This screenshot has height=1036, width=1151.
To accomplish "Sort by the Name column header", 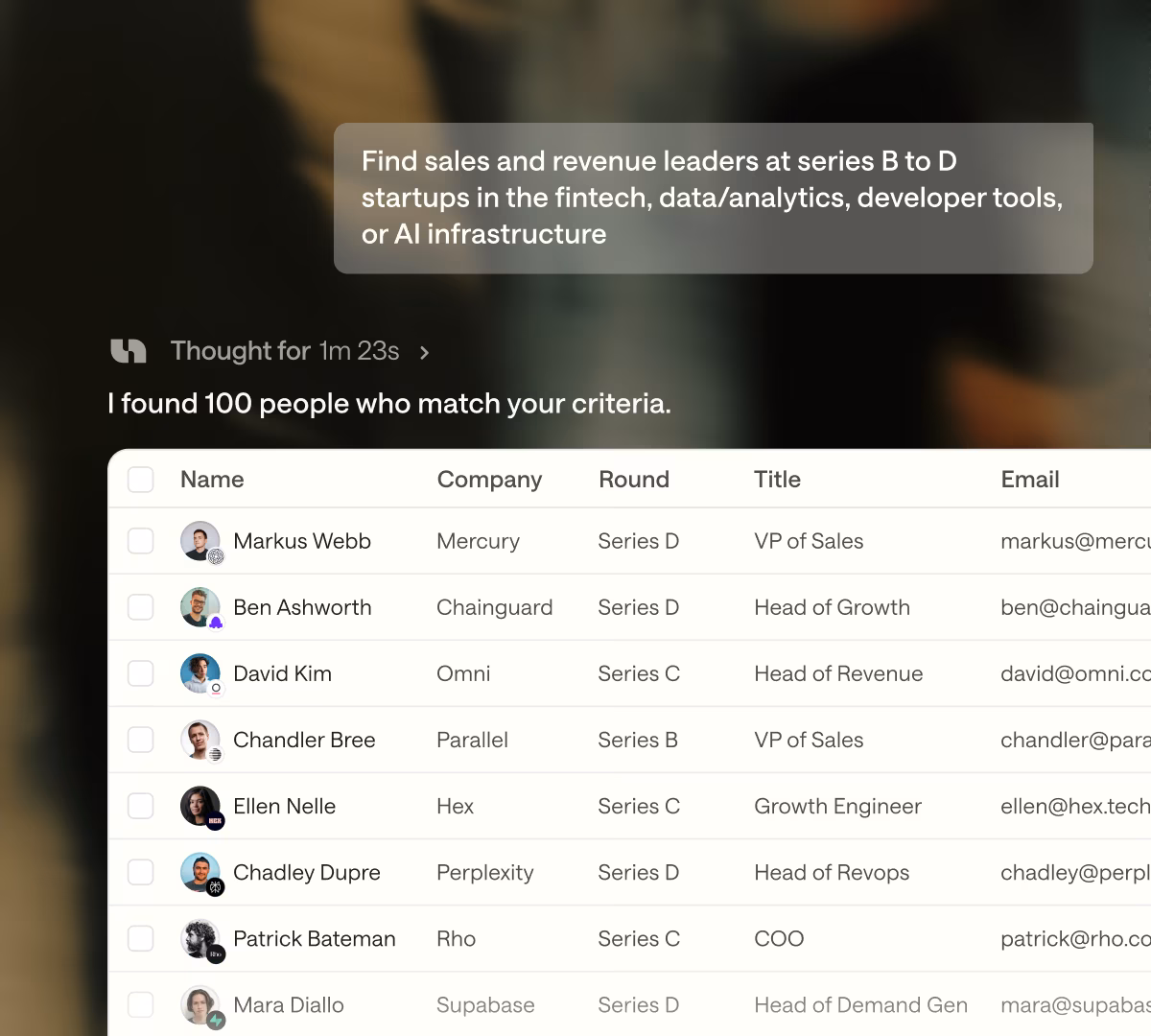I will tap(212, 480).
